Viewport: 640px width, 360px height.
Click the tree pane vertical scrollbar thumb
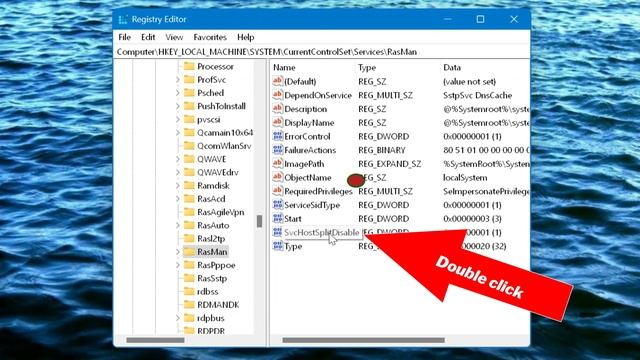click(259, 221)
